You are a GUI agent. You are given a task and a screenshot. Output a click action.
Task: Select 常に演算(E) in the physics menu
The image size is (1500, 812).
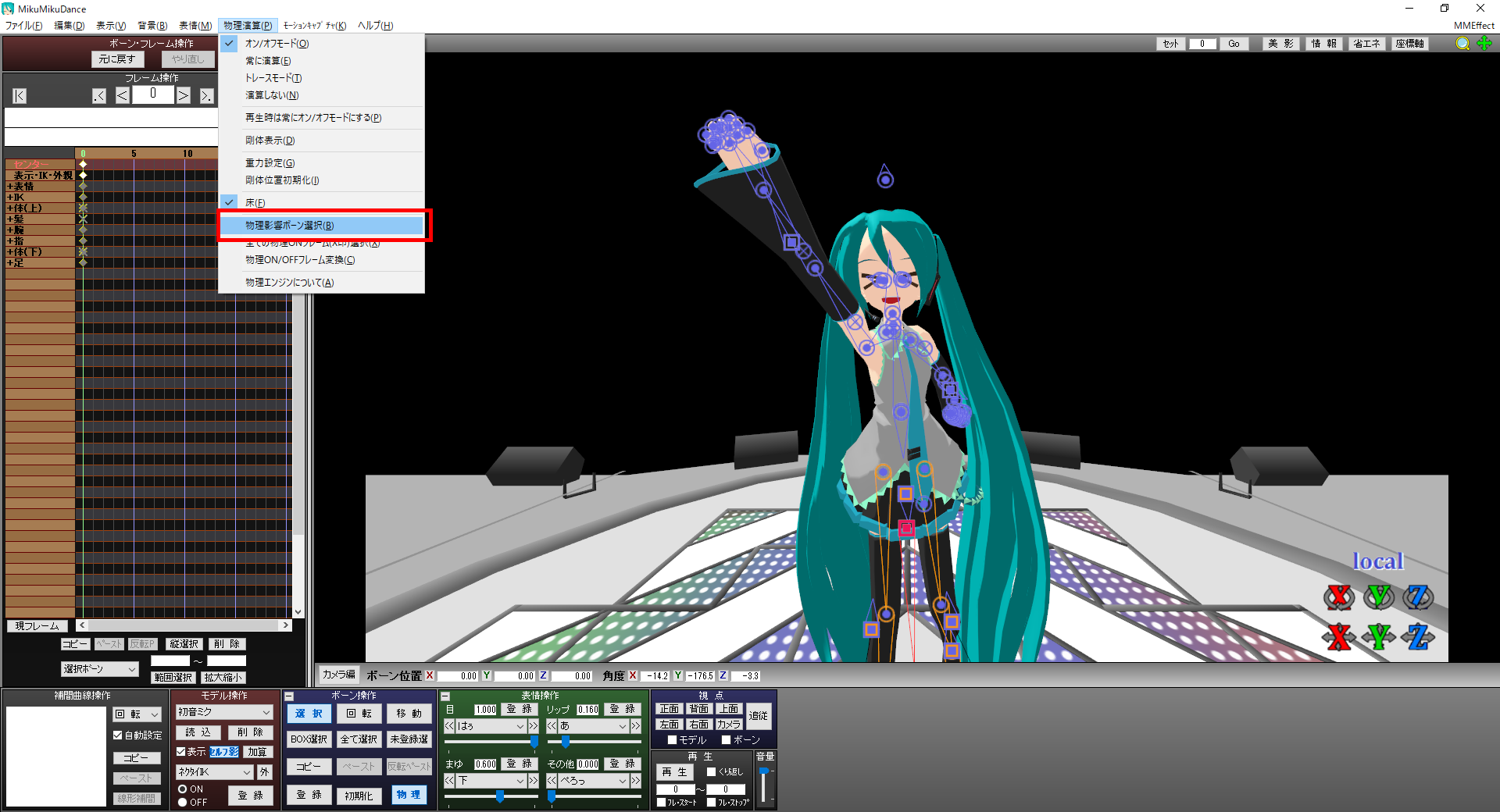click(x=268, y=61)
